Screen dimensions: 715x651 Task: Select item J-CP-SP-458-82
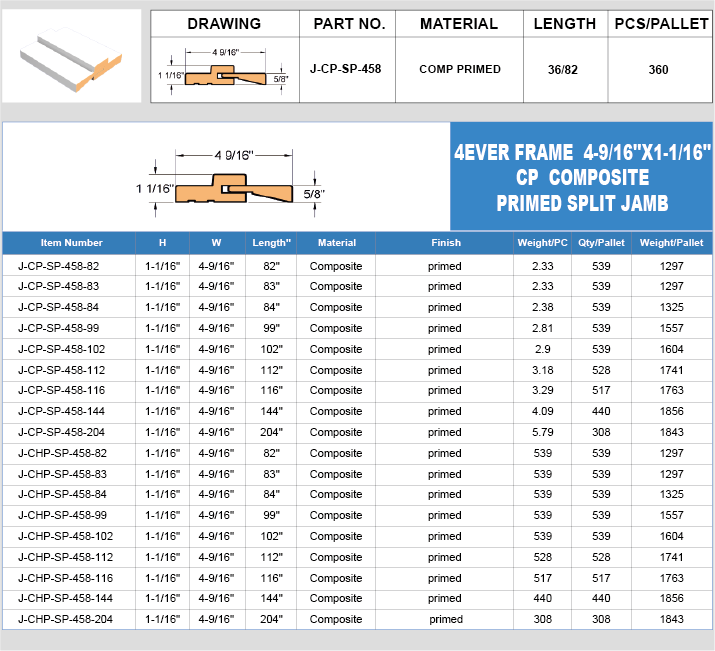58,266
